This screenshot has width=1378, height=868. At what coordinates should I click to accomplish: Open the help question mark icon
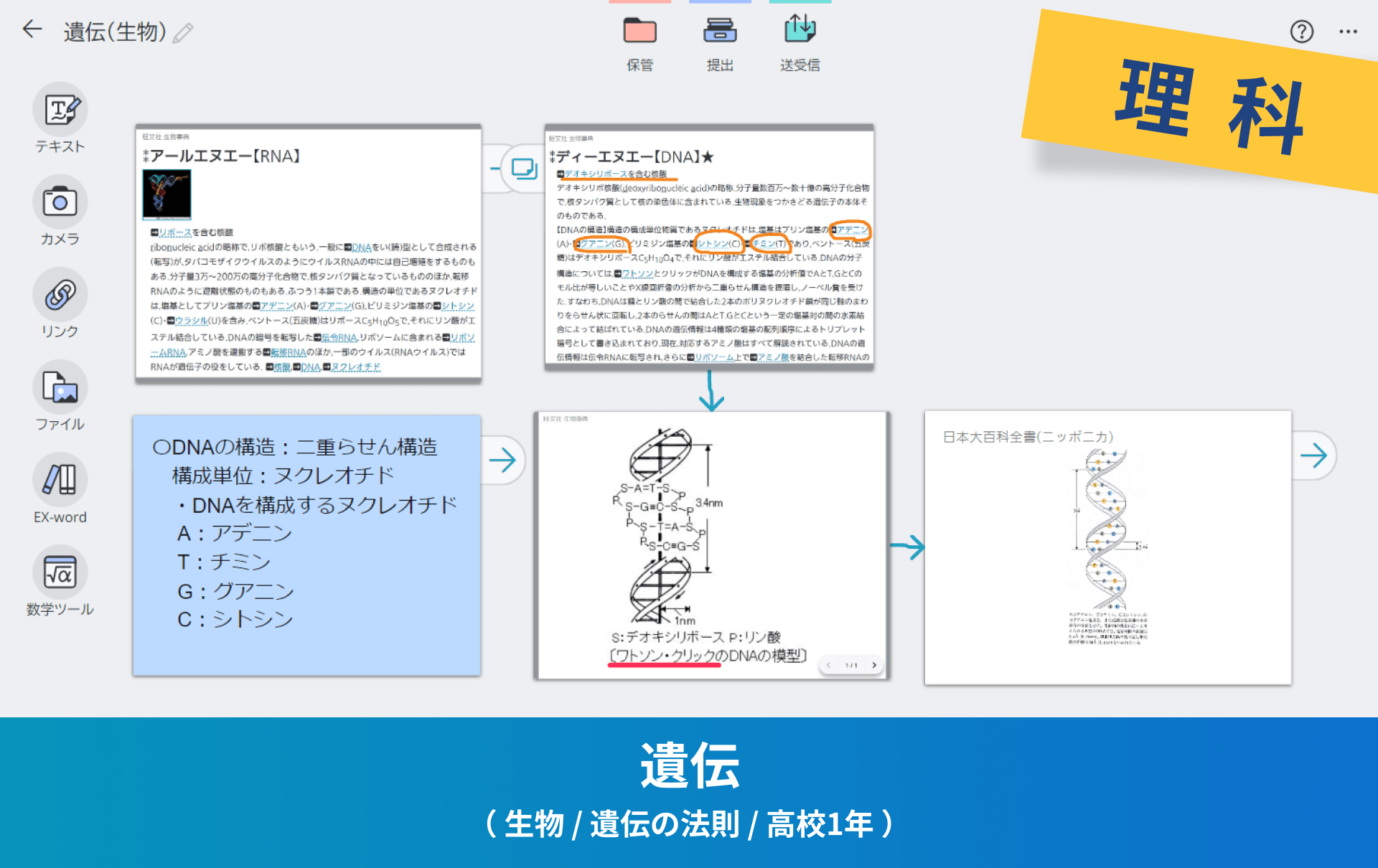coord(1301,32)
